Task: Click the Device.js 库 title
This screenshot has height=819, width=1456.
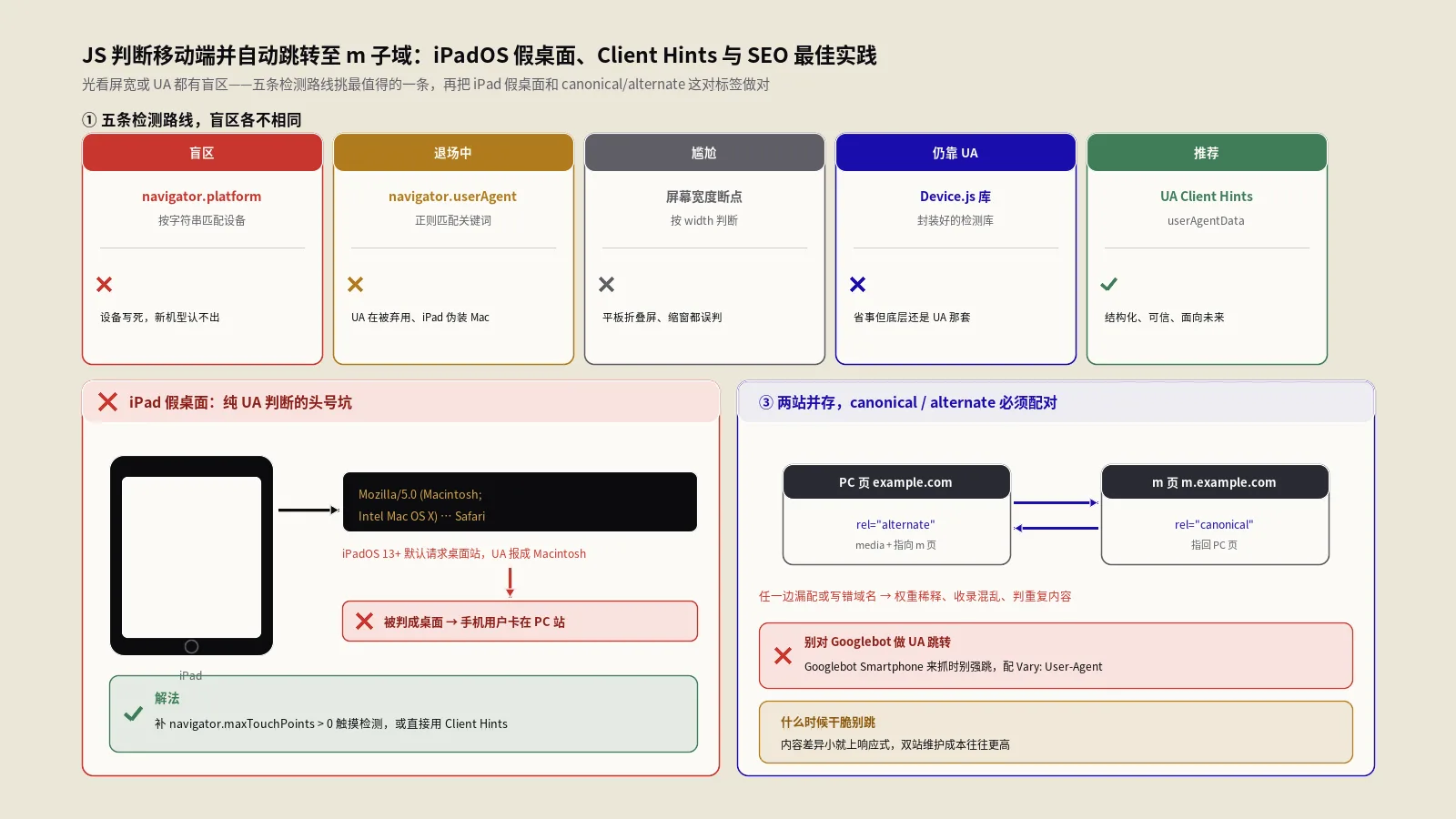Action: click(955, 197)
